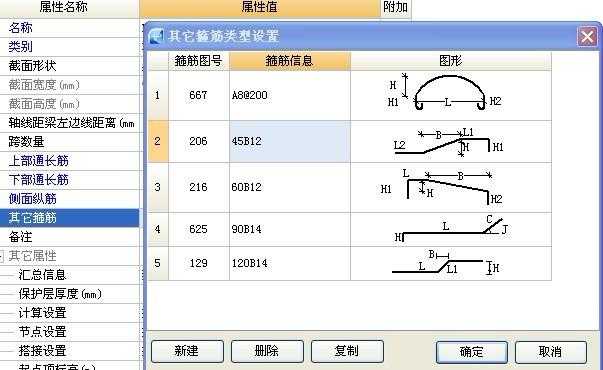Click the shape diagram in row 129
The width and height of the screenshot is (603, 370).
(451, 263)
